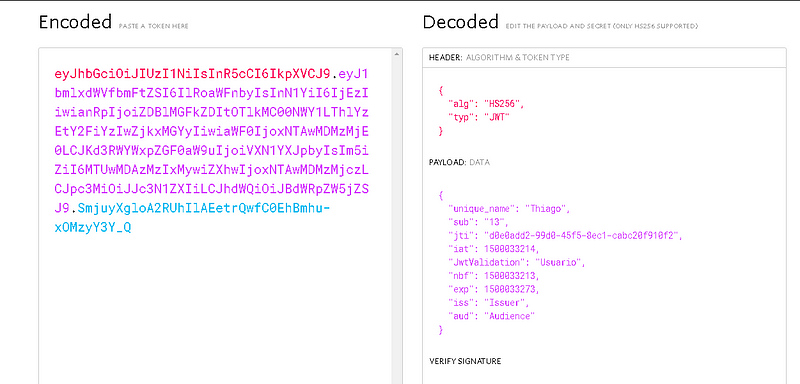Click the purple payload segment of encoded token
This screenshot has width=800, height=384.
click(212, 141)
